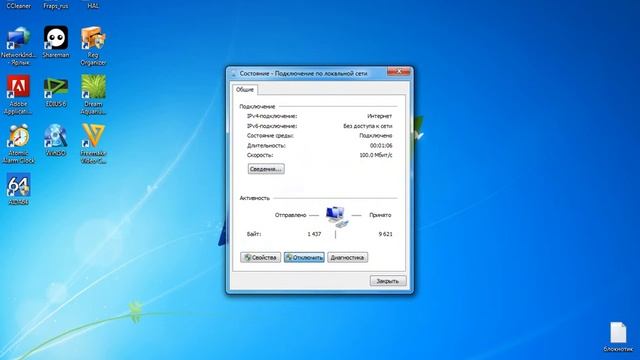
Task: Click the received bytes value 9 621
Action: pos(385,234)
